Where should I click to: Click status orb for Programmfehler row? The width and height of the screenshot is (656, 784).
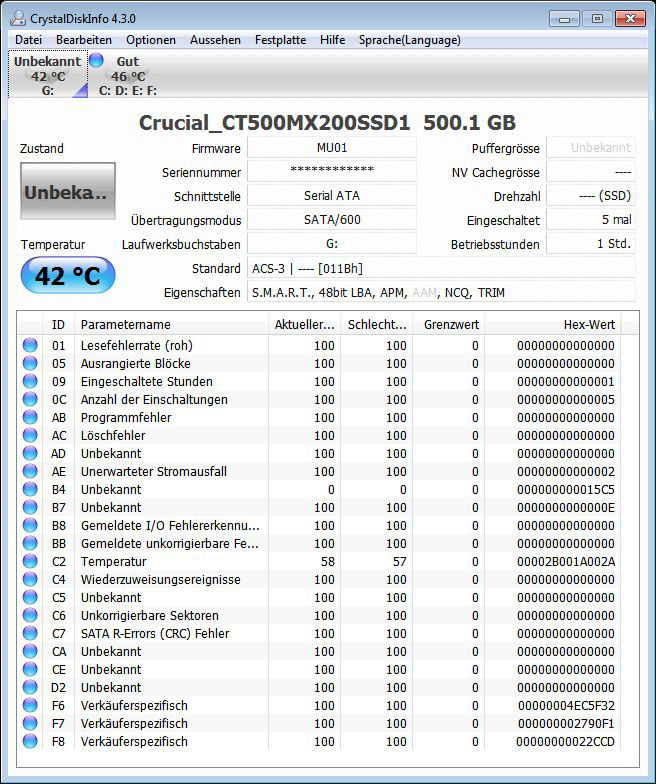pos(30,417)
